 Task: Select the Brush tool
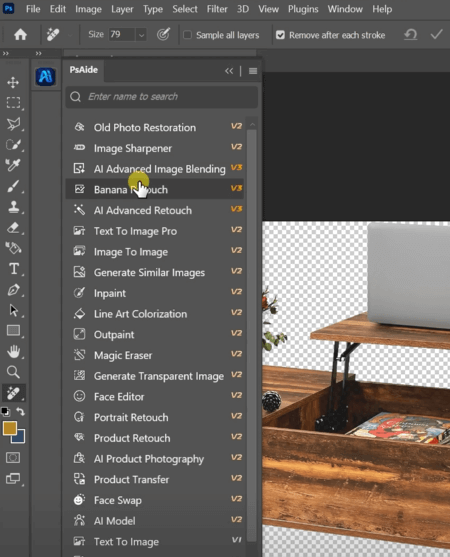coord(13,186)
